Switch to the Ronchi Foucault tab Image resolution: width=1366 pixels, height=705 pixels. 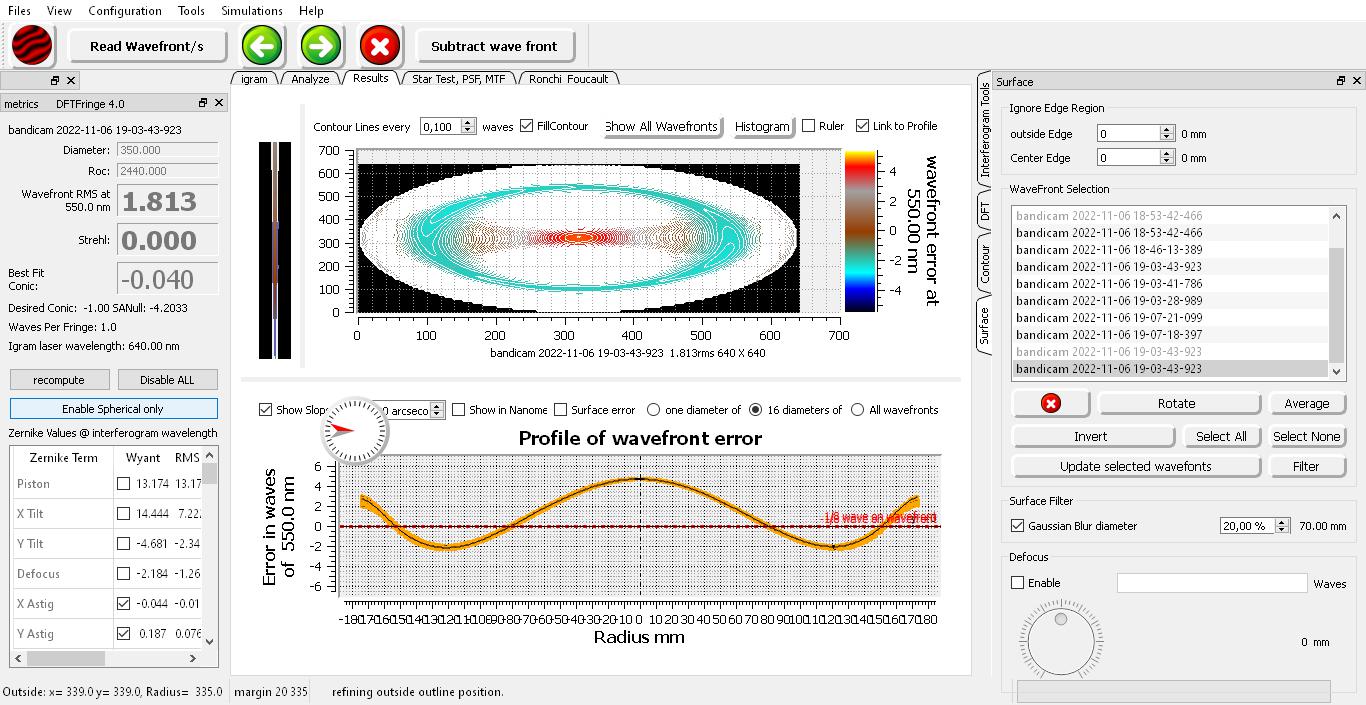(x=568, y=79)
